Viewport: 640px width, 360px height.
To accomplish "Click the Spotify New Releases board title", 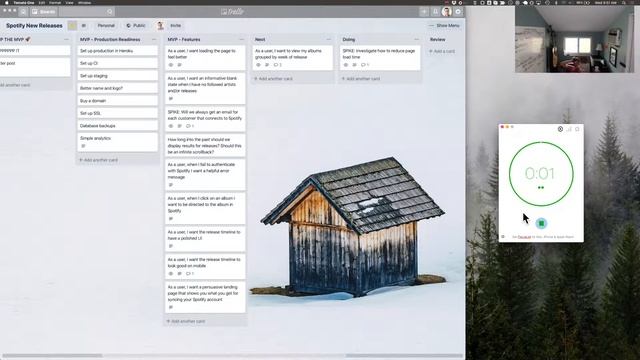I will click(34, 25).
